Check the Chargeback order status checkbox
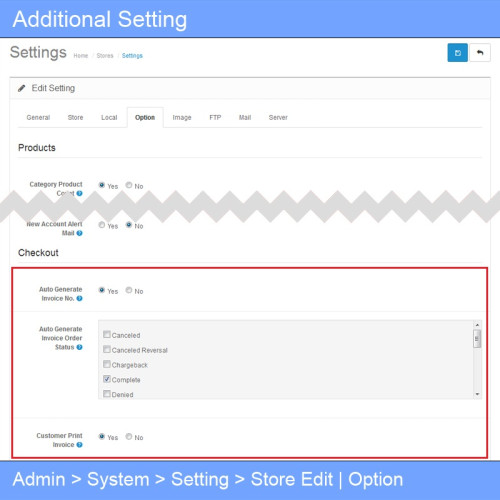This screenshot has width=500, height=500. pos(107,364)
